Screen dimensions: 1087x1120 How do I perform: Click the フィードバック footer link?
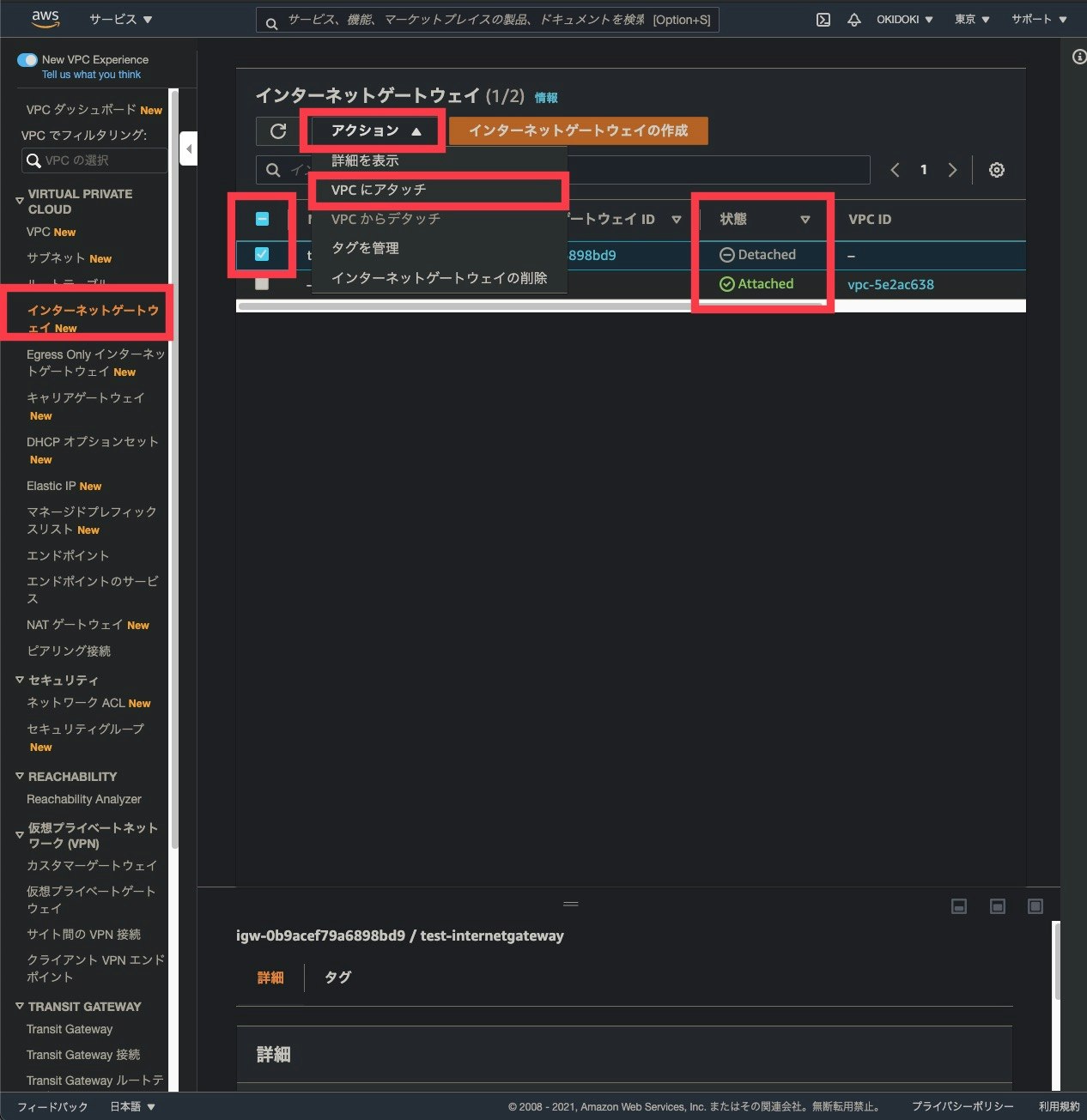(x=52, y=1106)
